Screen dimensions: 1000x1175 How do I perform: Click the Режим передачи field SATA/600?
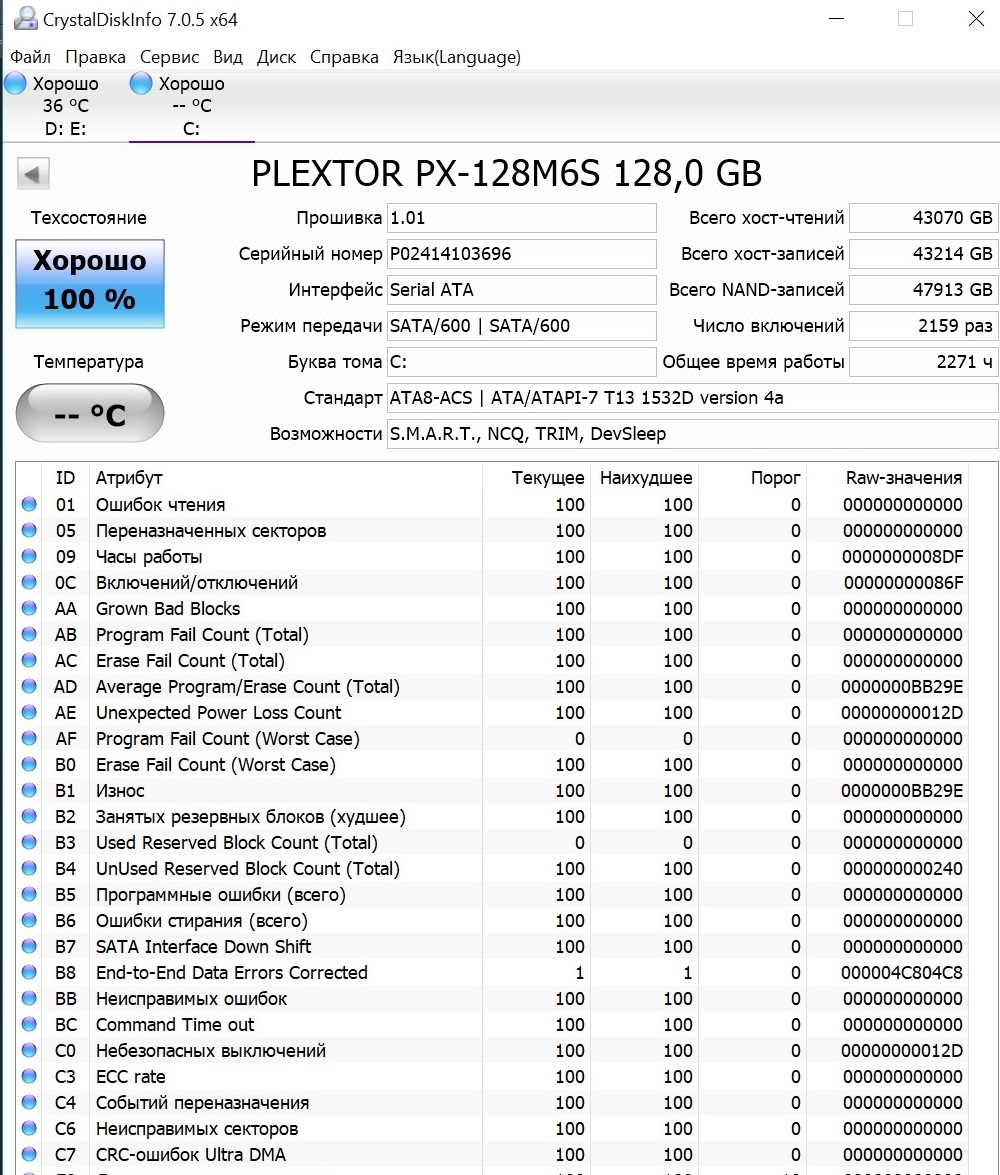(522, 326)
